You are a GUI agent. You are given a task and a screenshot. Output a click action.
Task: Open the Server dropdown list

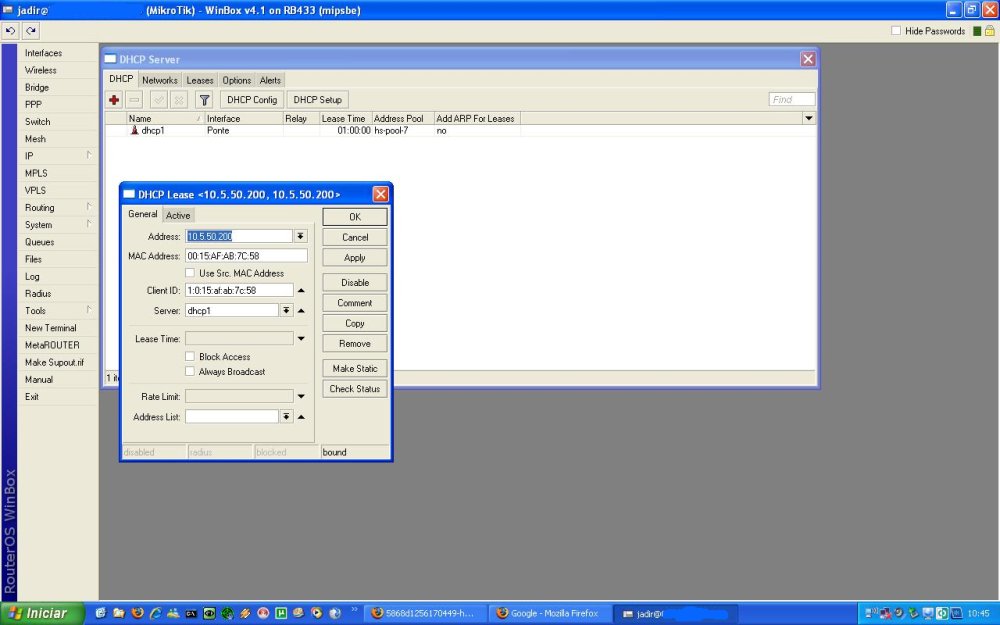(286, 310)
